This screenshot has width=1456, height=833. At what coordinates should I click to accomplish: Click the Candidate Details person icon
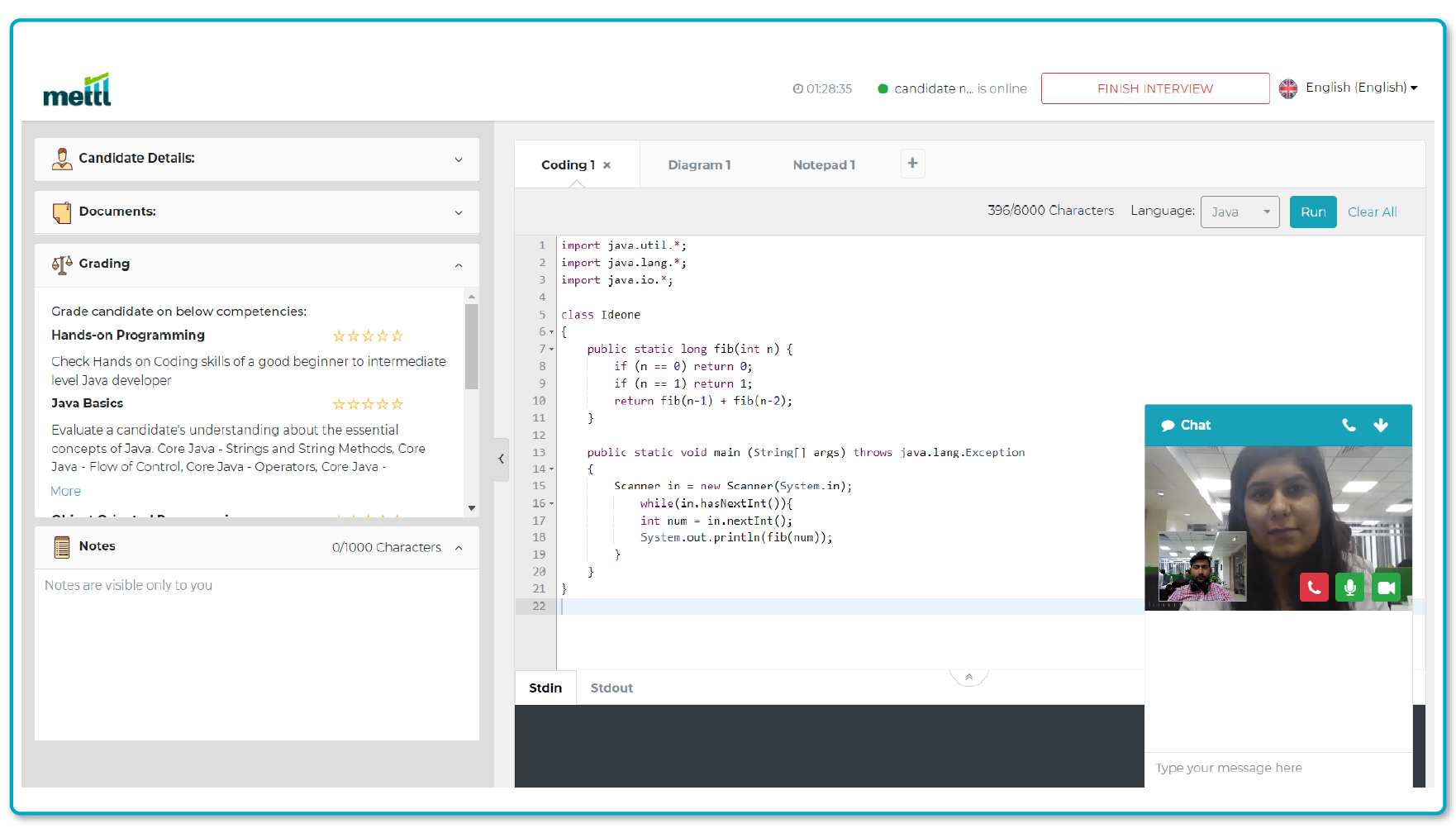[x=62, y=159]
